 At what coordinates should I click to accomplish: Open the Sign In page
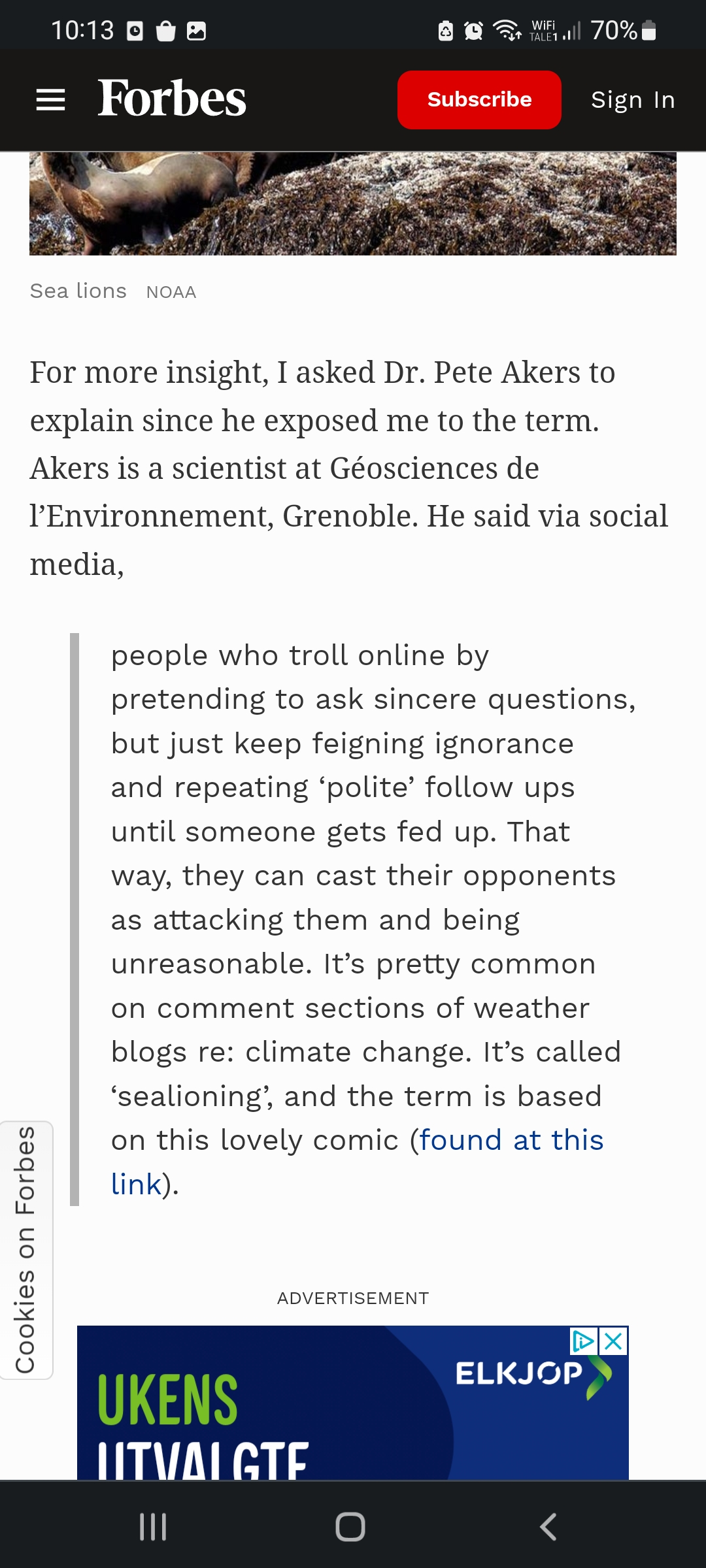tap(633, 100)
